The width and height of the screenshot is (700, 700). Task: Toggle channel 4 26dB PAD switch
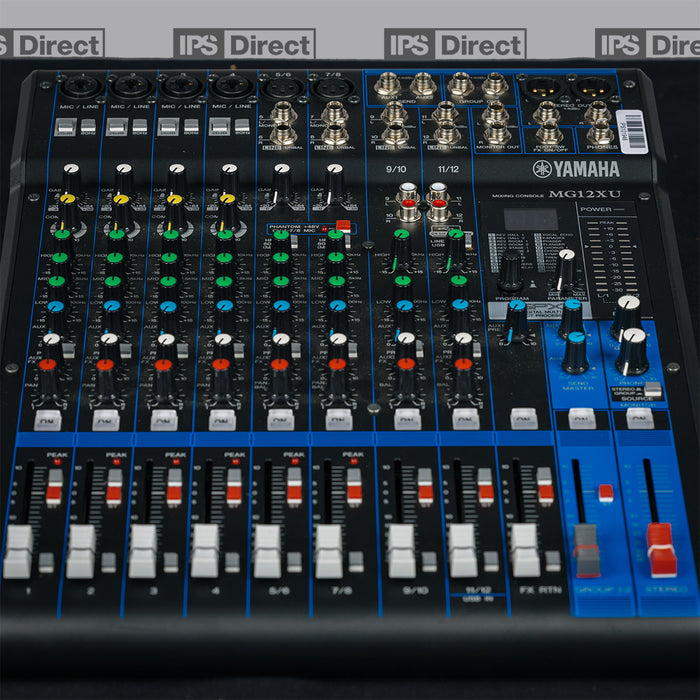pyautogui.click(x=220, y=126)
